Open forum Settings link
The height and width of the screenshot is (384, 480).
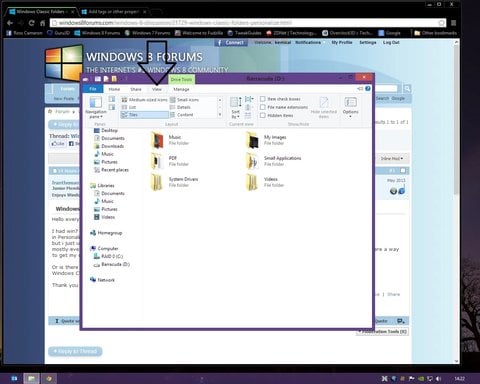pos(368,43)
